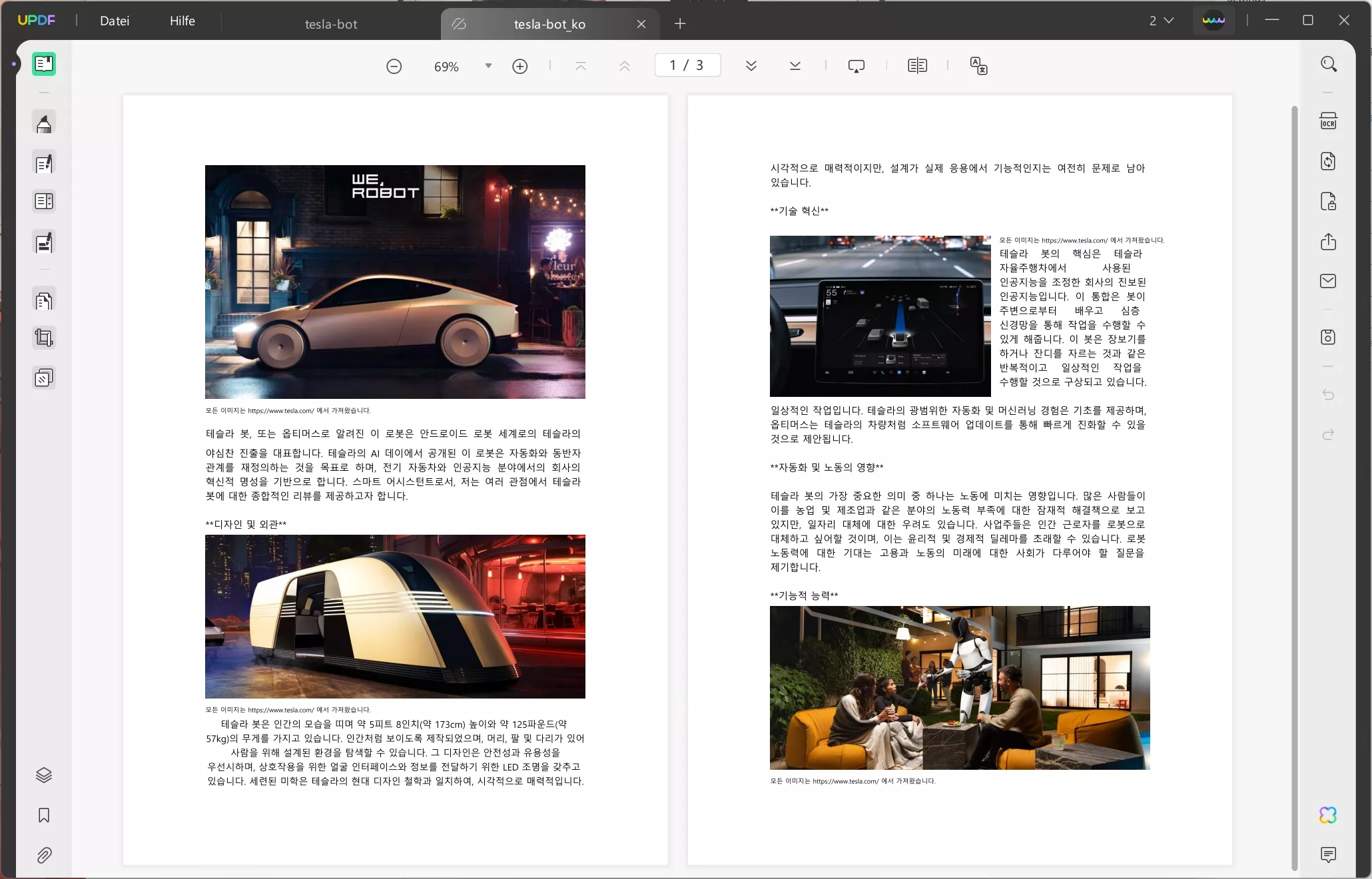The image size is (1372, 879).
Task: Click the tesla.com link under first image
Action: pos(280,411)
